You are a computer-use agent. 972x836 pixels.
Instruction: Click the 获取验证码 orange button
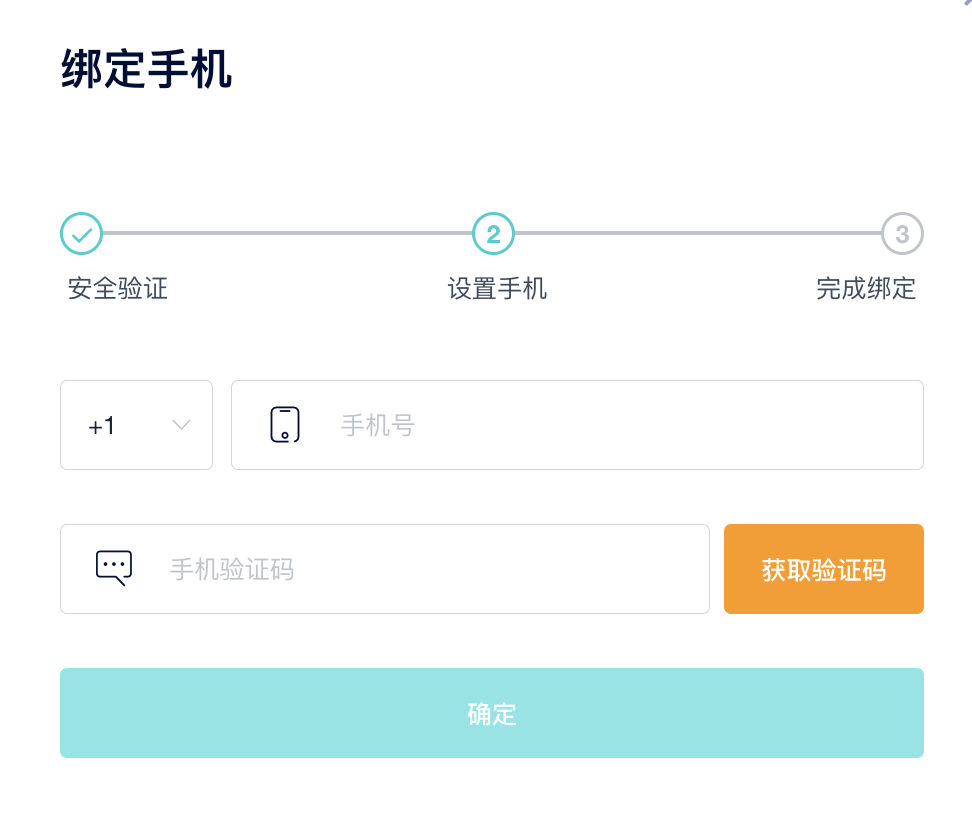[824, 569]
